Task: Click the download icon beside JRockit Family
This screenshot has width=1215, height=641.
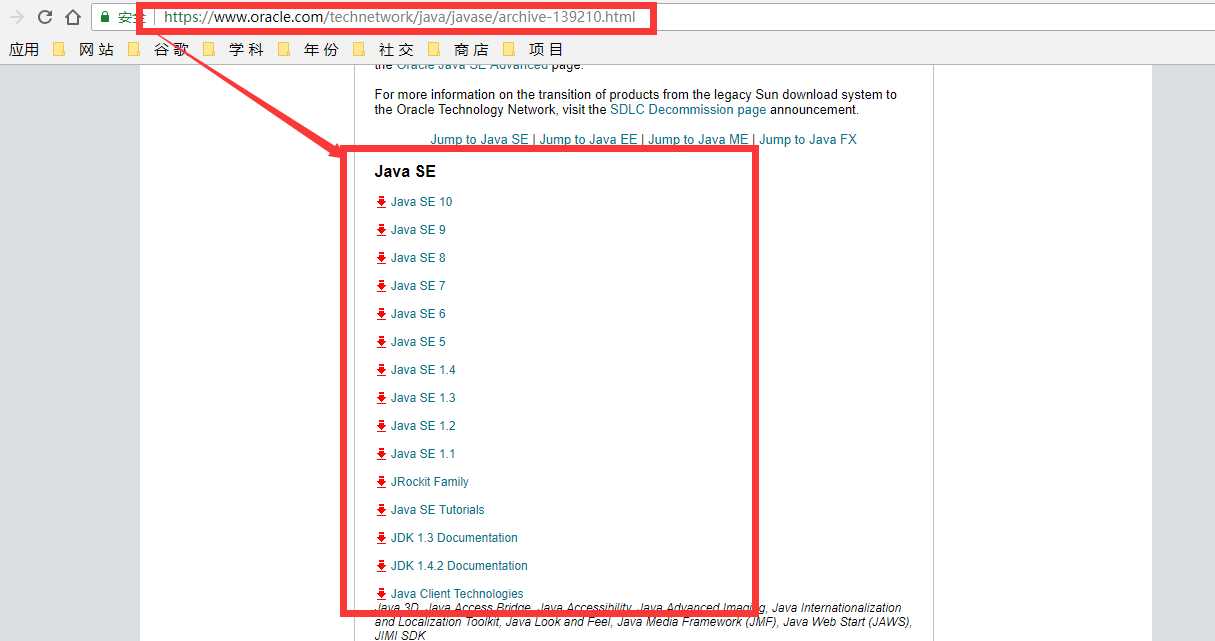Action: click(381, 482)
